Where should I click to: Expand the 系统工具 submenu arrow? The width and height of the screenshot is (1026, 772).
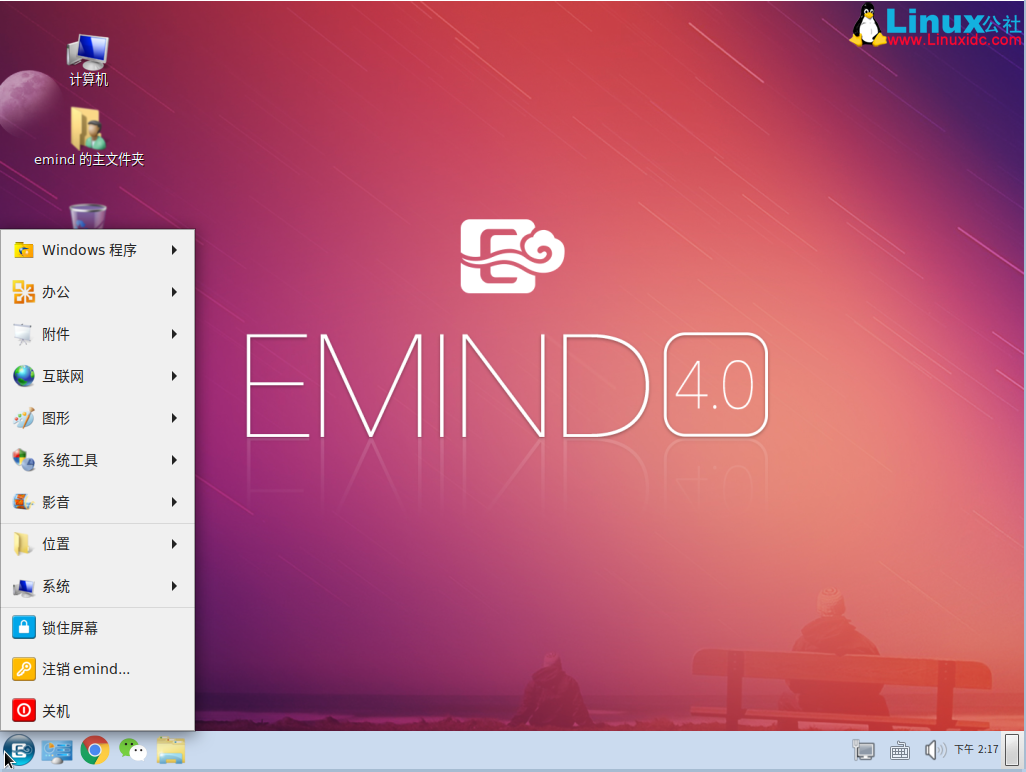click(174, 460)
